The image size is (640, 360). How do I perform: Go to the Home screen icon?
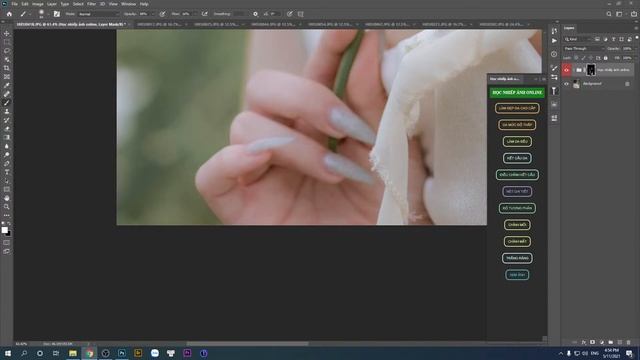[x=9, y=14]
